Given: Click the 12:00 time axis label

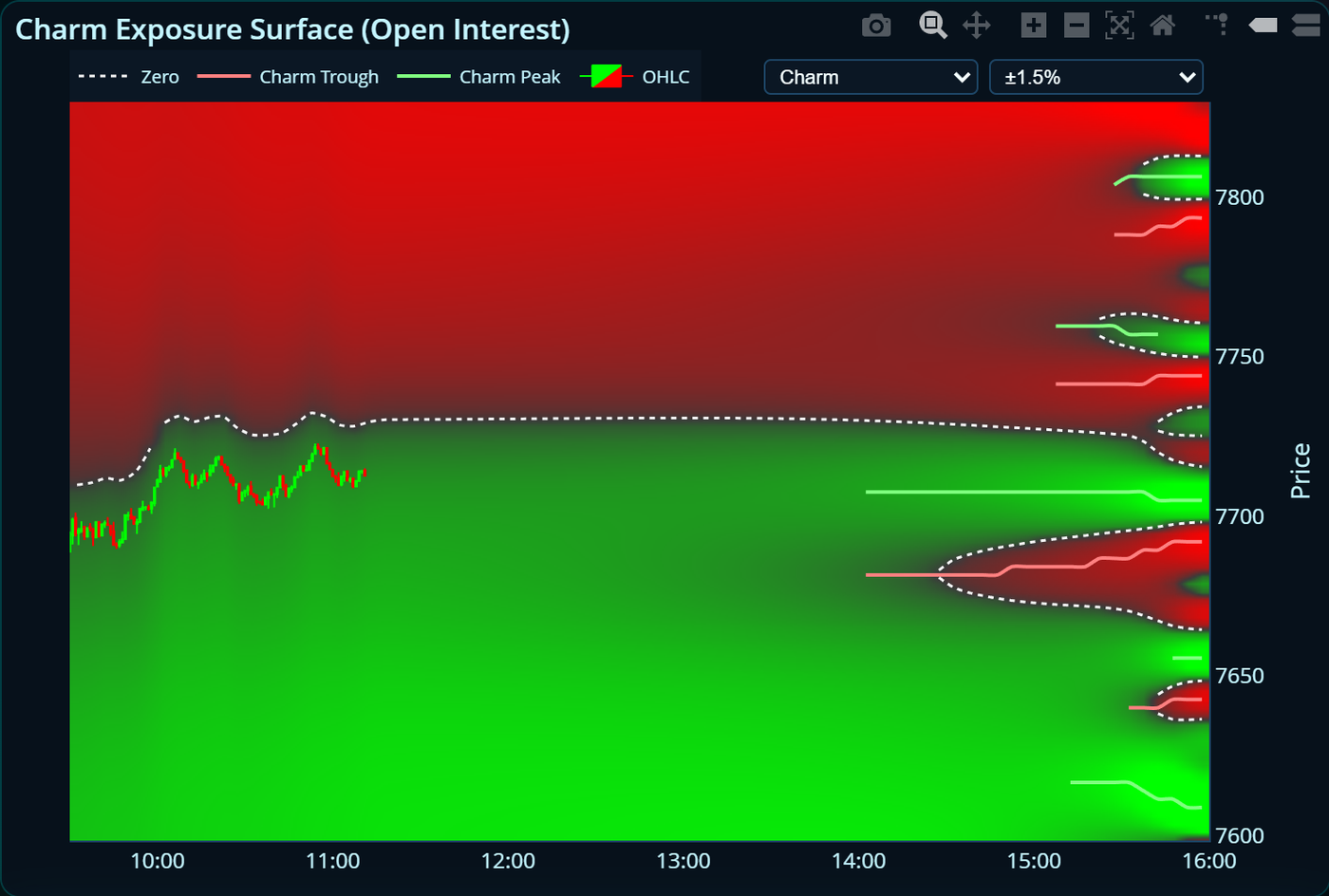Looking at the screenshot, I should coord(508,861).
